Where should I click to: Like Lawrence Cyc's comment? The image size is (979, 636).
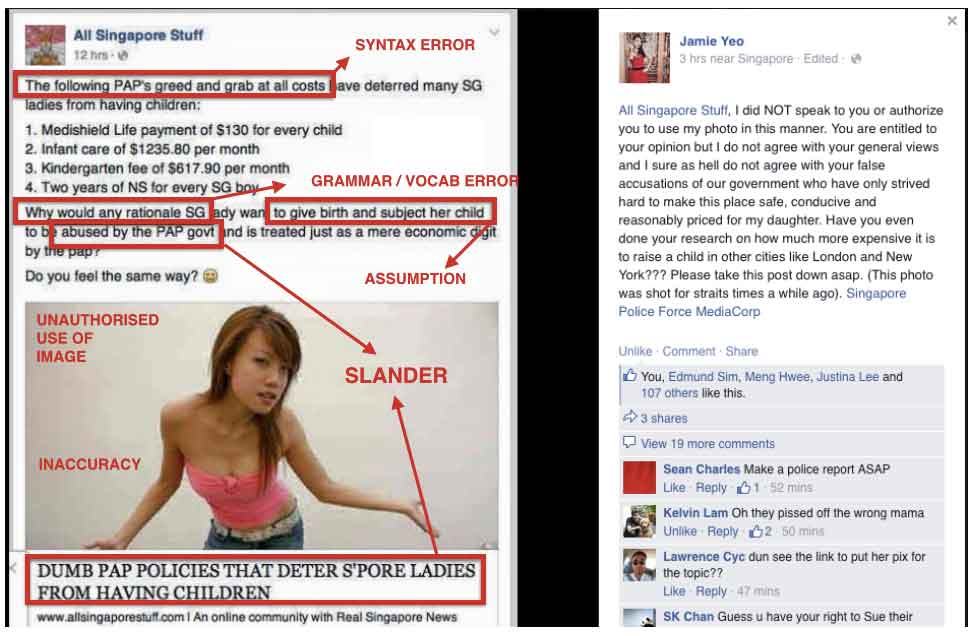point(674,591)
